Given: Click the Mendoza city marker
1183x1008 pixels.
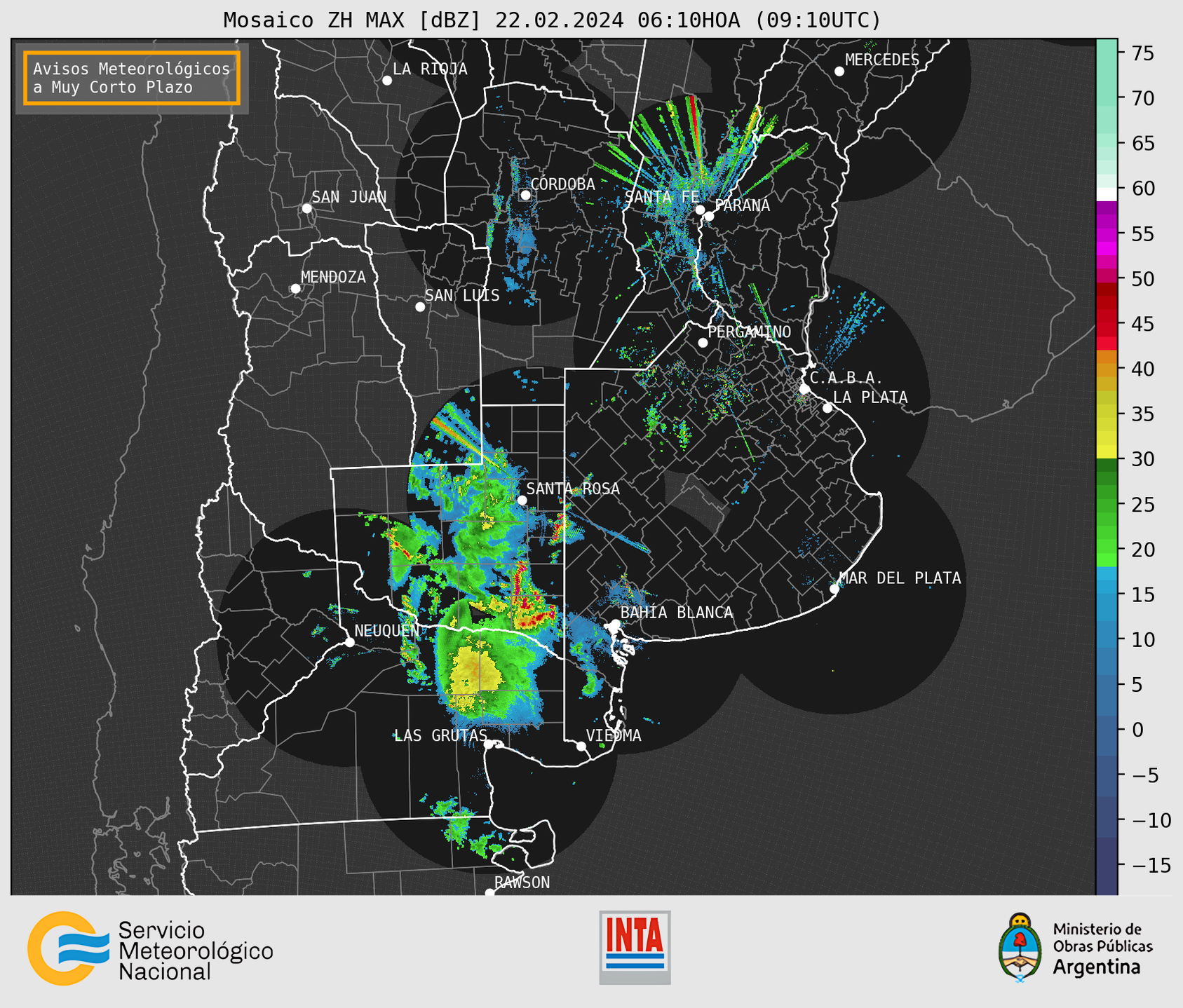Looking at the screenshot, I should (x=296, y=289).
